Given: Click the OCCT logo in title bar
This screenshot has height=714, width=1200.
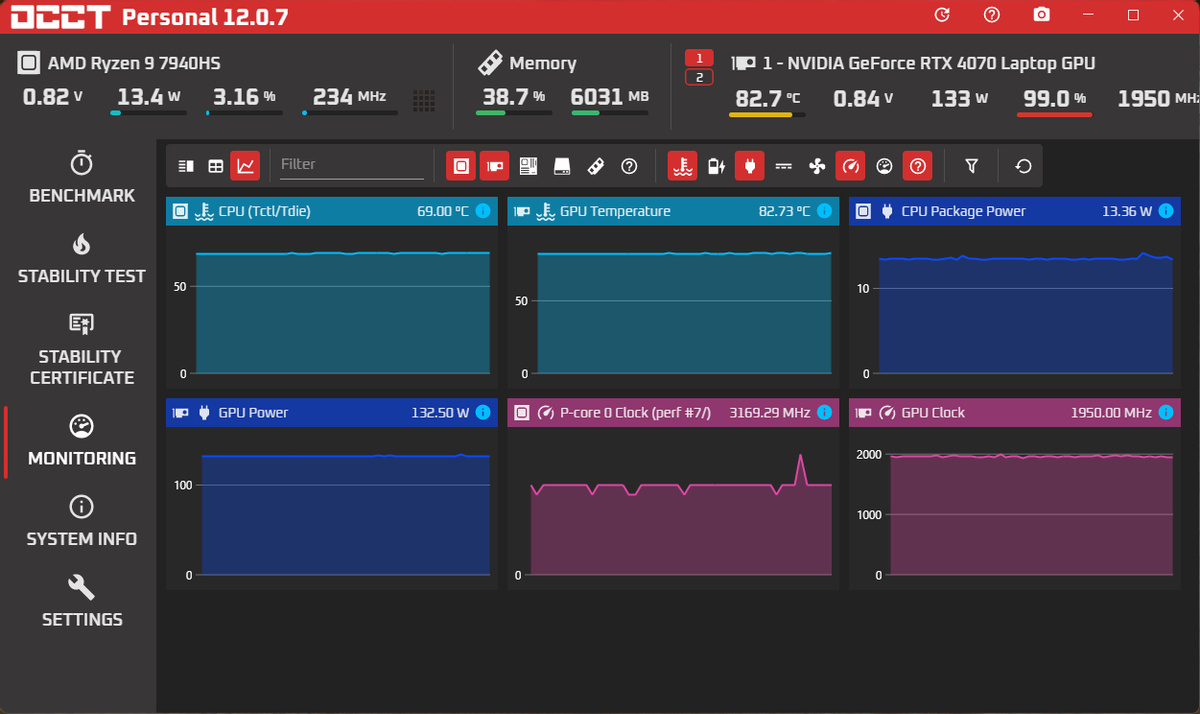Looking at the screenshot, I should (x=60, y=17).
